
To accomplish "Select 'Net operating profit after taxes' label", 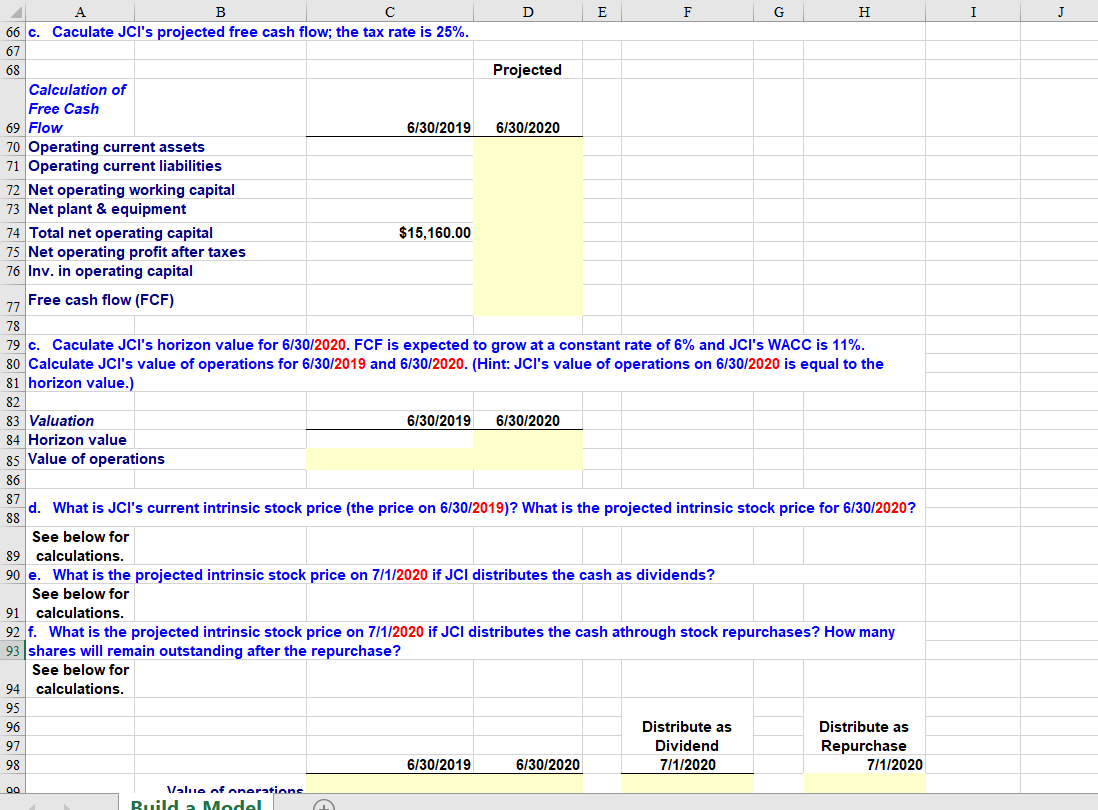I will (x=137, y=252).
